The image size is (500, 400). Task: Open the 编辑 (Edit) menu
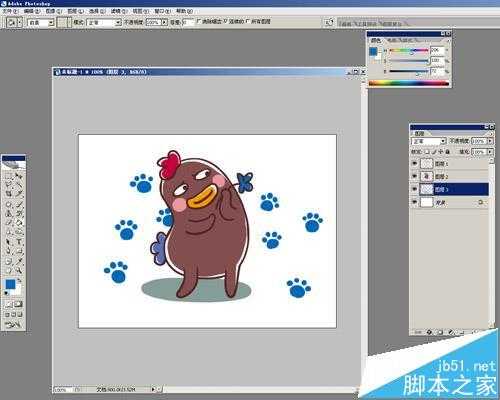click(x=32, y=11)
